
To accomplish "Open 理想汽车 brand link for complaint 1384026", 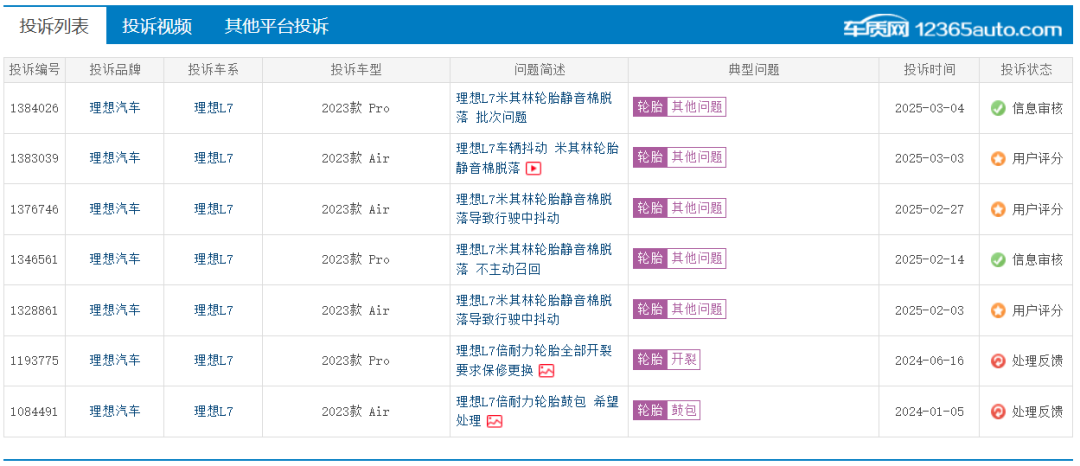I will click(114, 108).
